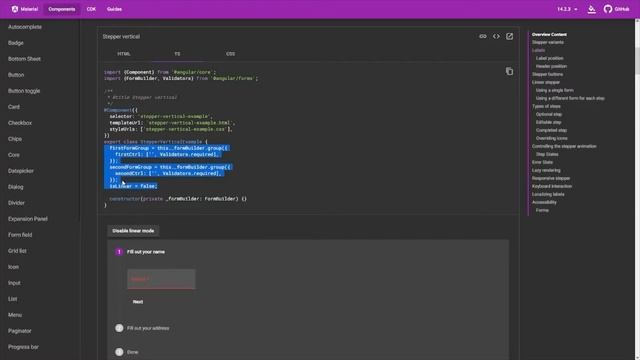
Task: Open Components in top navigation
Action: pyautogui.click(x=62, y=9)
